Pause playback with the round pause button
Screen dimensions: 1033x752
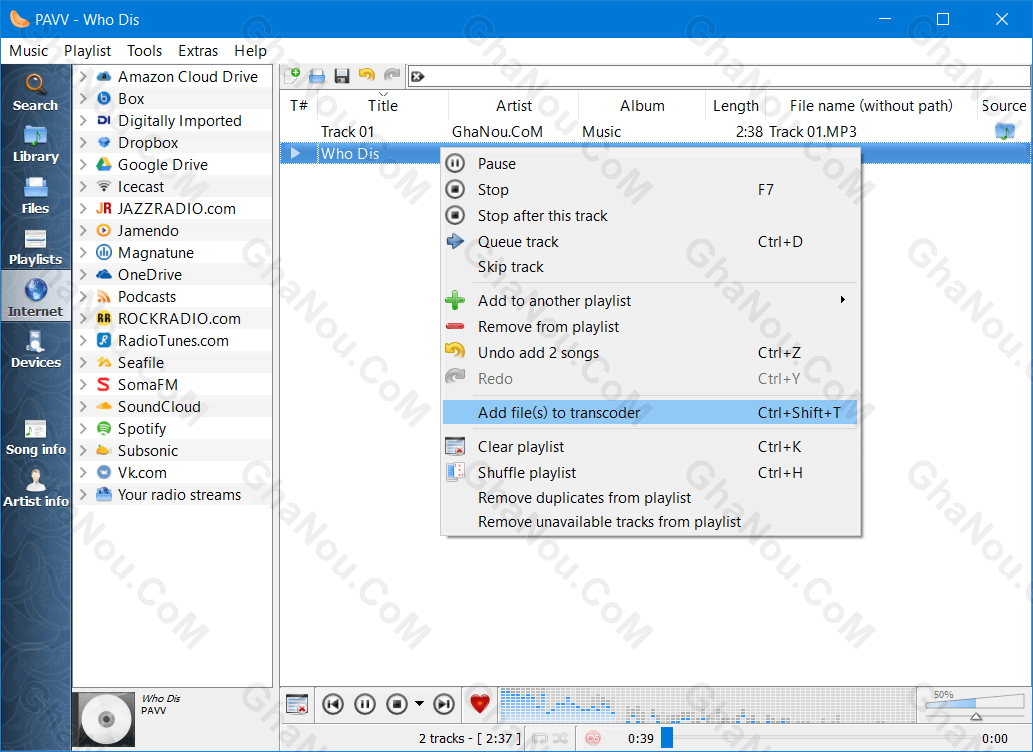[x=365, y=704]
